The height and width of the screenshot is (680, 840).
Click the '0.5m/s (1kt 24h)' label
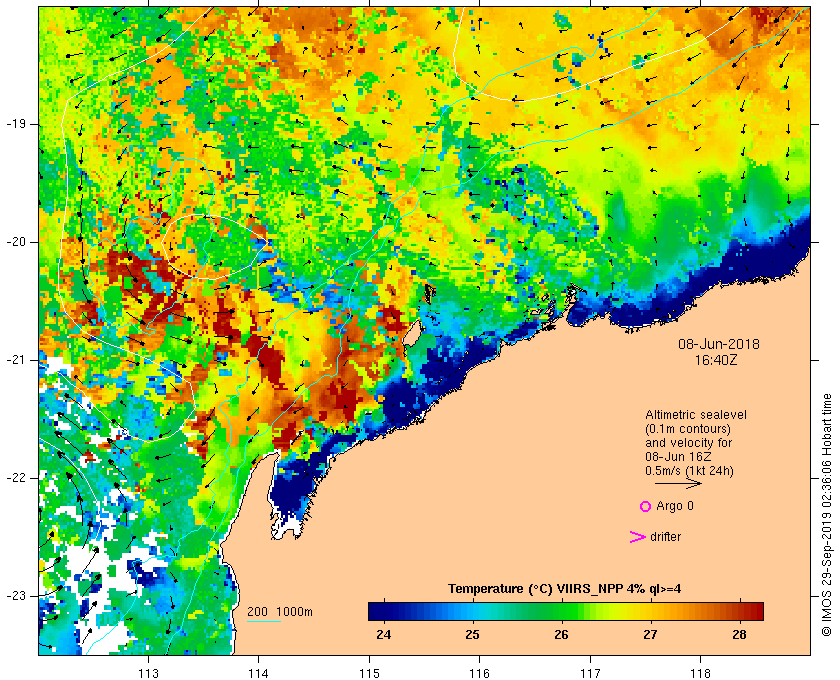point(689,471)
